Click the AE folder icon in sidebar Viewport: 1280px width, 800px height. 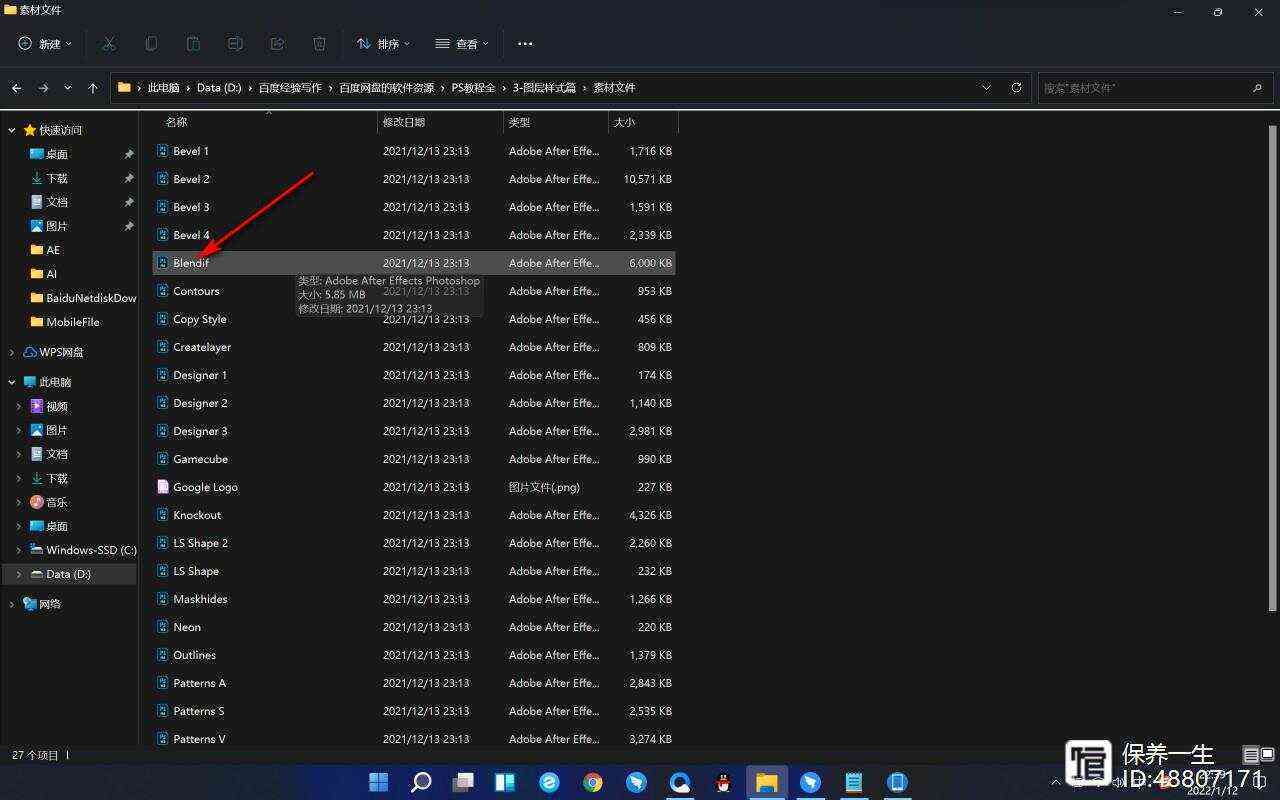click(x=37, y=250)
